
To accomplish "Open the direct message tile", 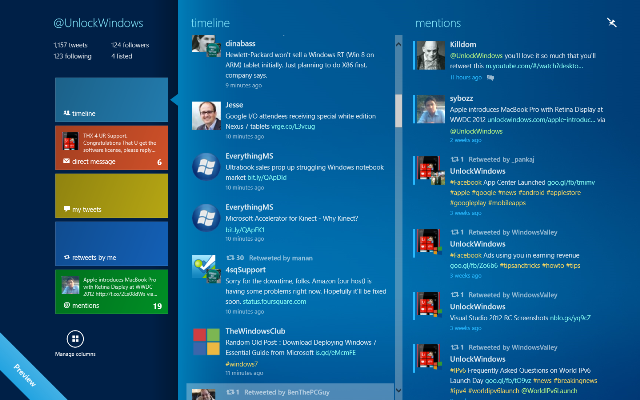I will point(111,148).
